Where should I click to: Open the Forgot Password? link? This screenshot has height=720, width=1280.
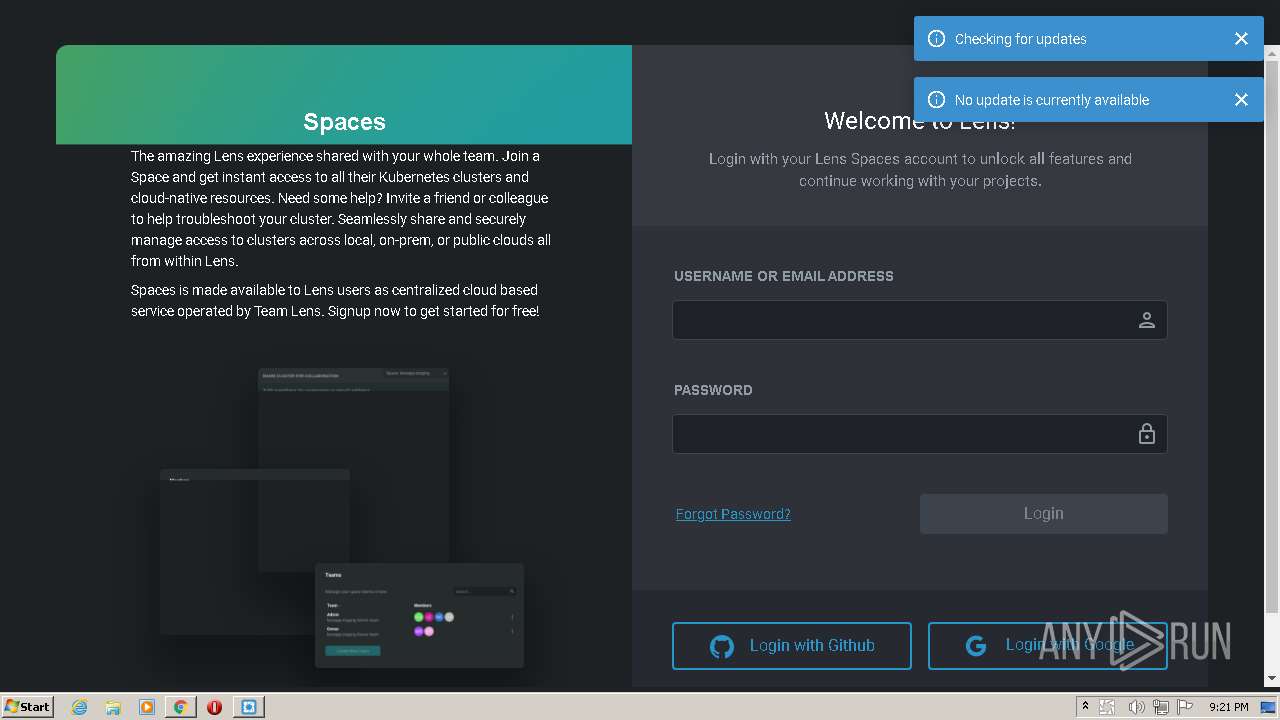click(x=733, y=514)
